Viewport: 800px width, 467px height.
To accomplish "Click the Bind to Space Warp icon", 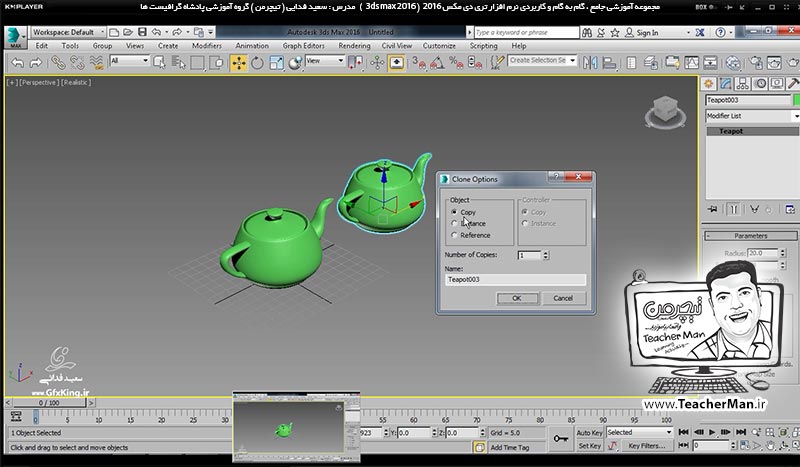I will (x=96, y=63).
